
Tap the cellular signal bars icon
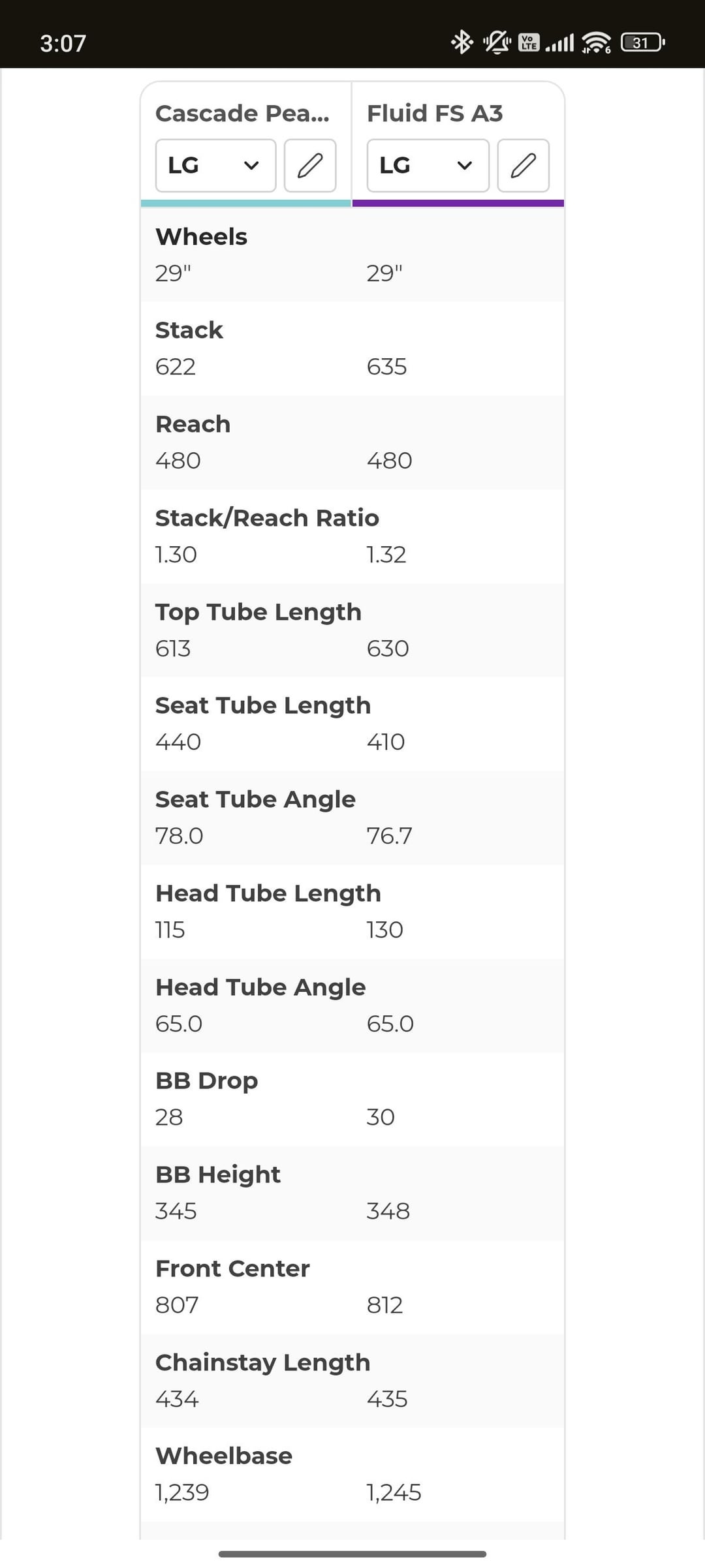coord(559,43)
